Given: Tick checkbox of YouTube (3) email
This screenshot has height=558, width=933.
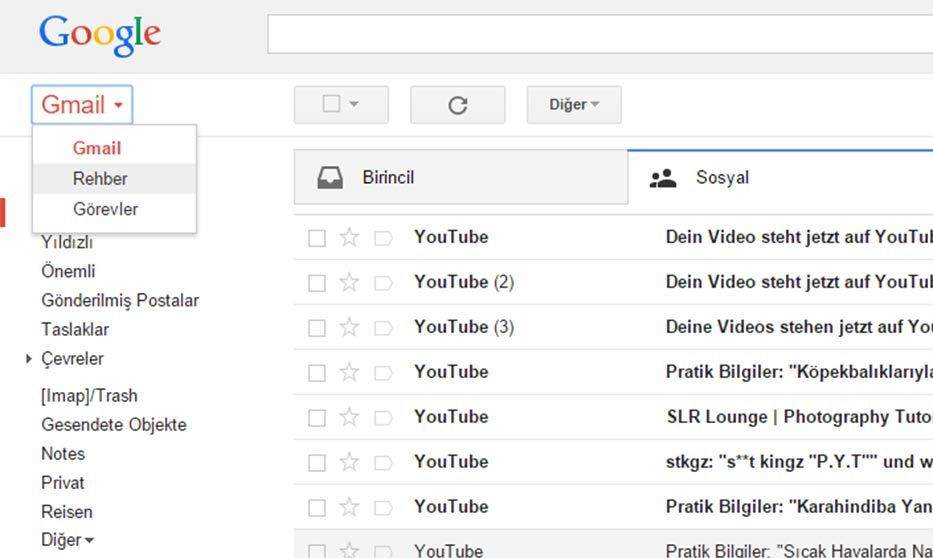Looking at the screenshot, I should [317, 328].
